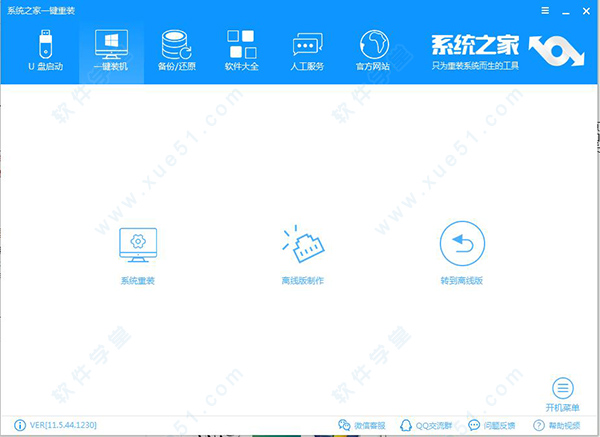This screenshot has height=437, width=600.
Task: Select the 一键装机 one-click install tab
Action: 111,50
